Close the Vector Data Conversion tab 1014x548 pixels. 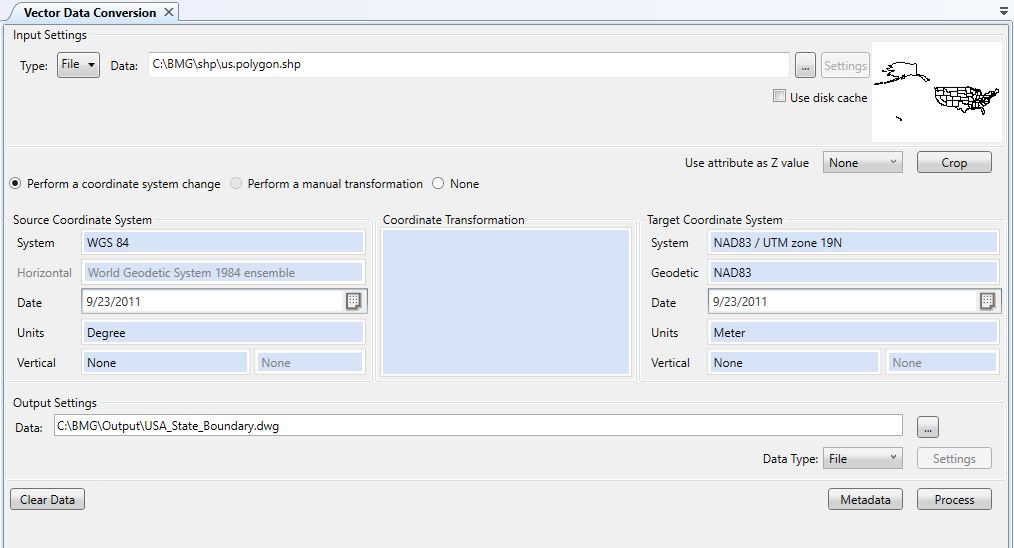click(169, 13)
